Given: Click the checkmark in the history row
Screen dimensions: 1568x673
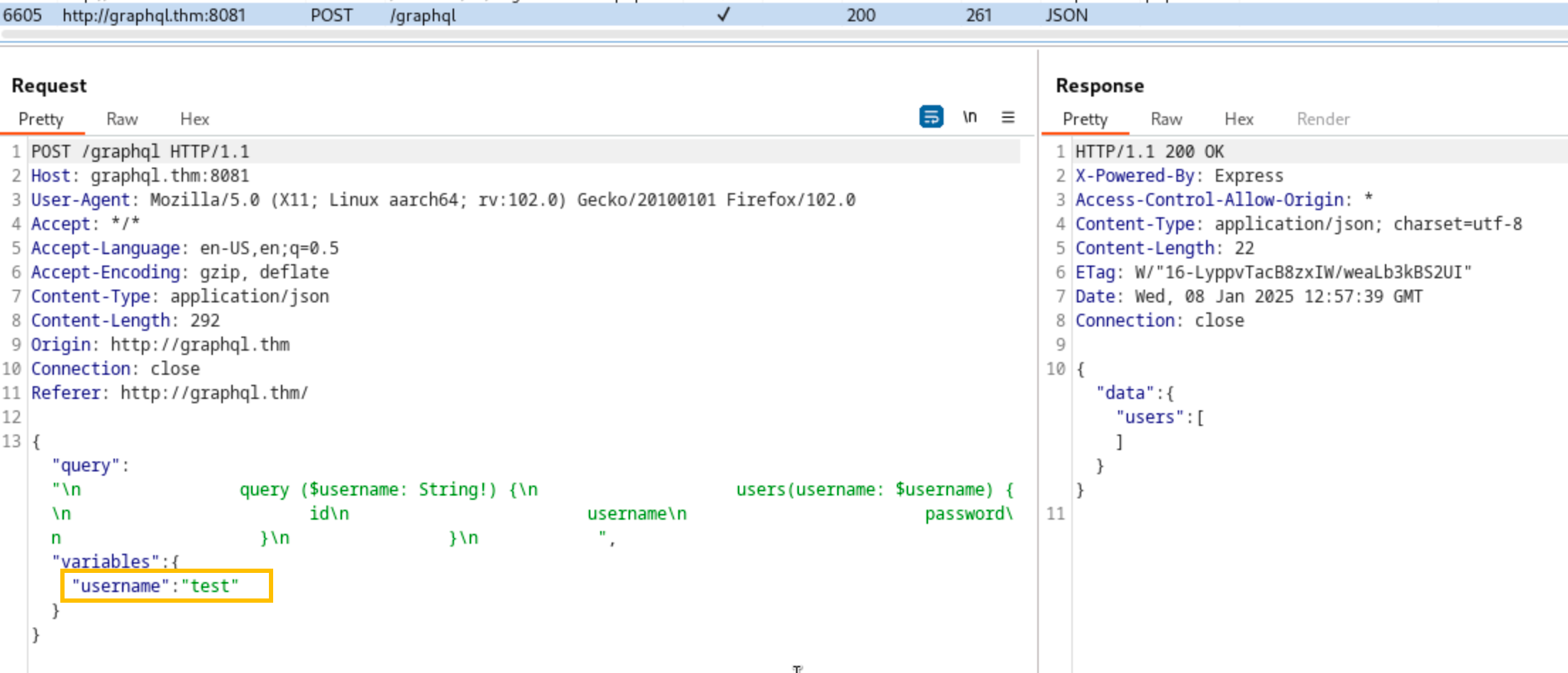Looking at the screenshot, I should pos(723,15).
